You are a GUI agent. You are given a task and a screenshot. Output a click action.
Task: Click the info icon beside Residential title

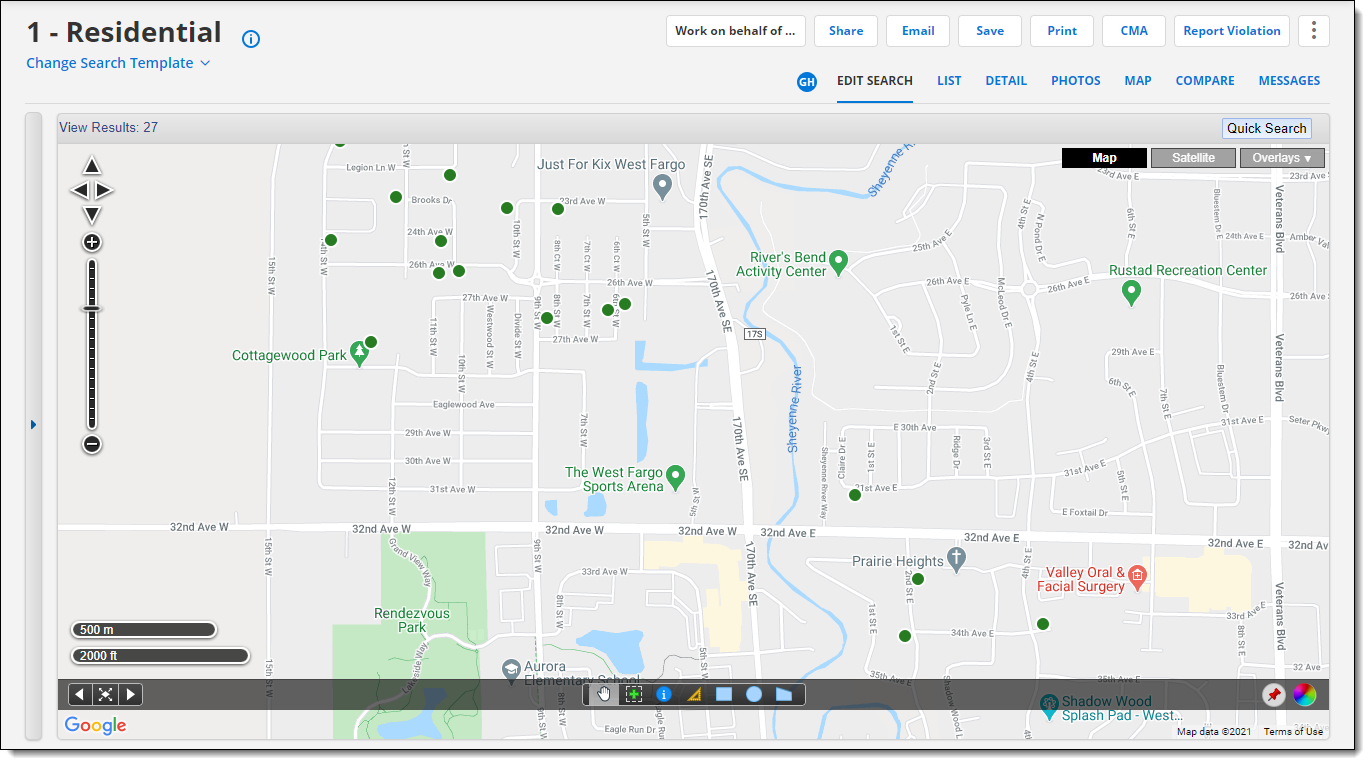(x=251, y=39)
